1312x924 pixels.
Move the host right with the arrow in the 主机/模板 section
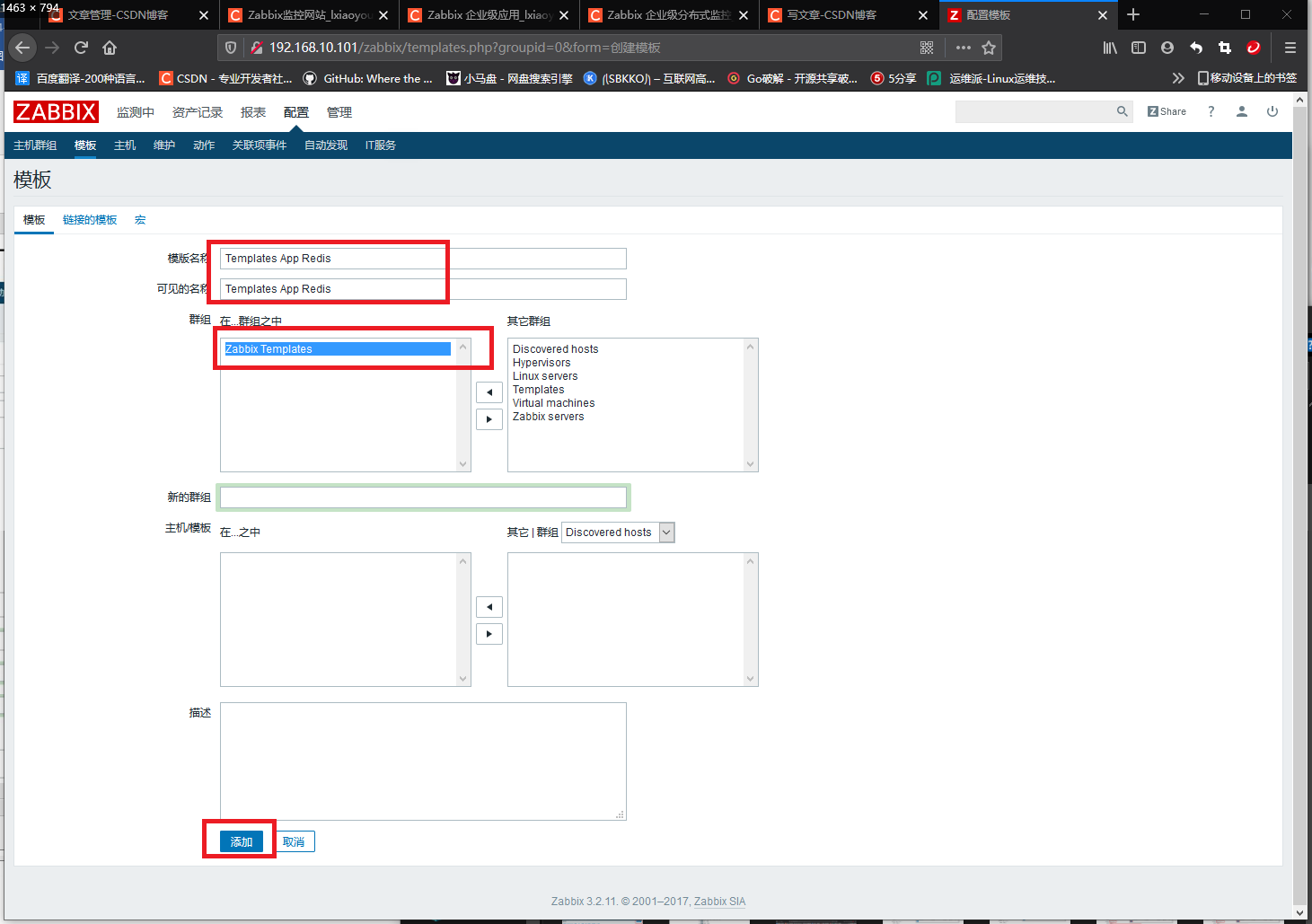pyautogui.click(x=489, y=634)
